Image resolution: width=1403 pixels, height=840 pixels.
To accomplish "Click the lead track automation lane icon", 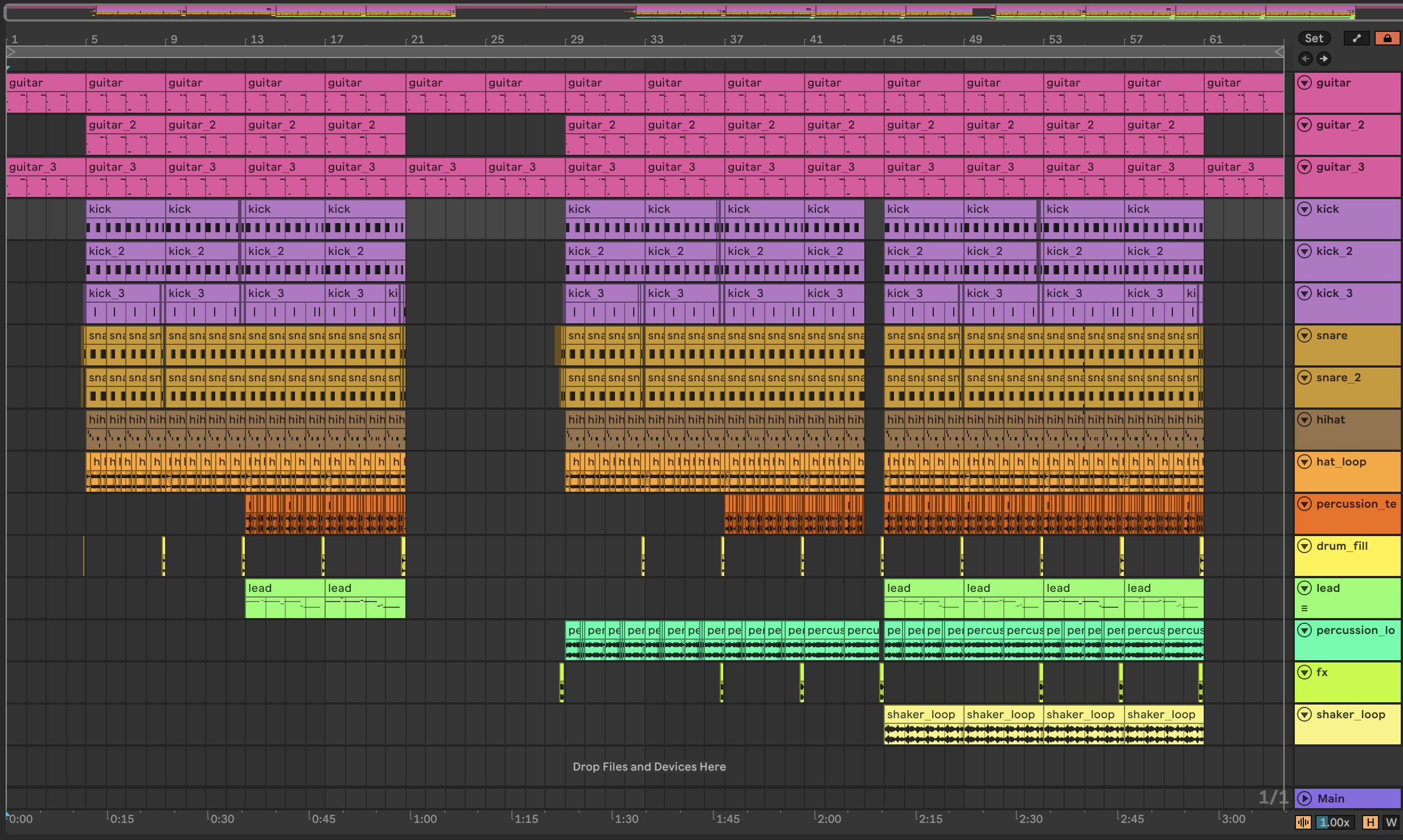I will coord(1304,608).
